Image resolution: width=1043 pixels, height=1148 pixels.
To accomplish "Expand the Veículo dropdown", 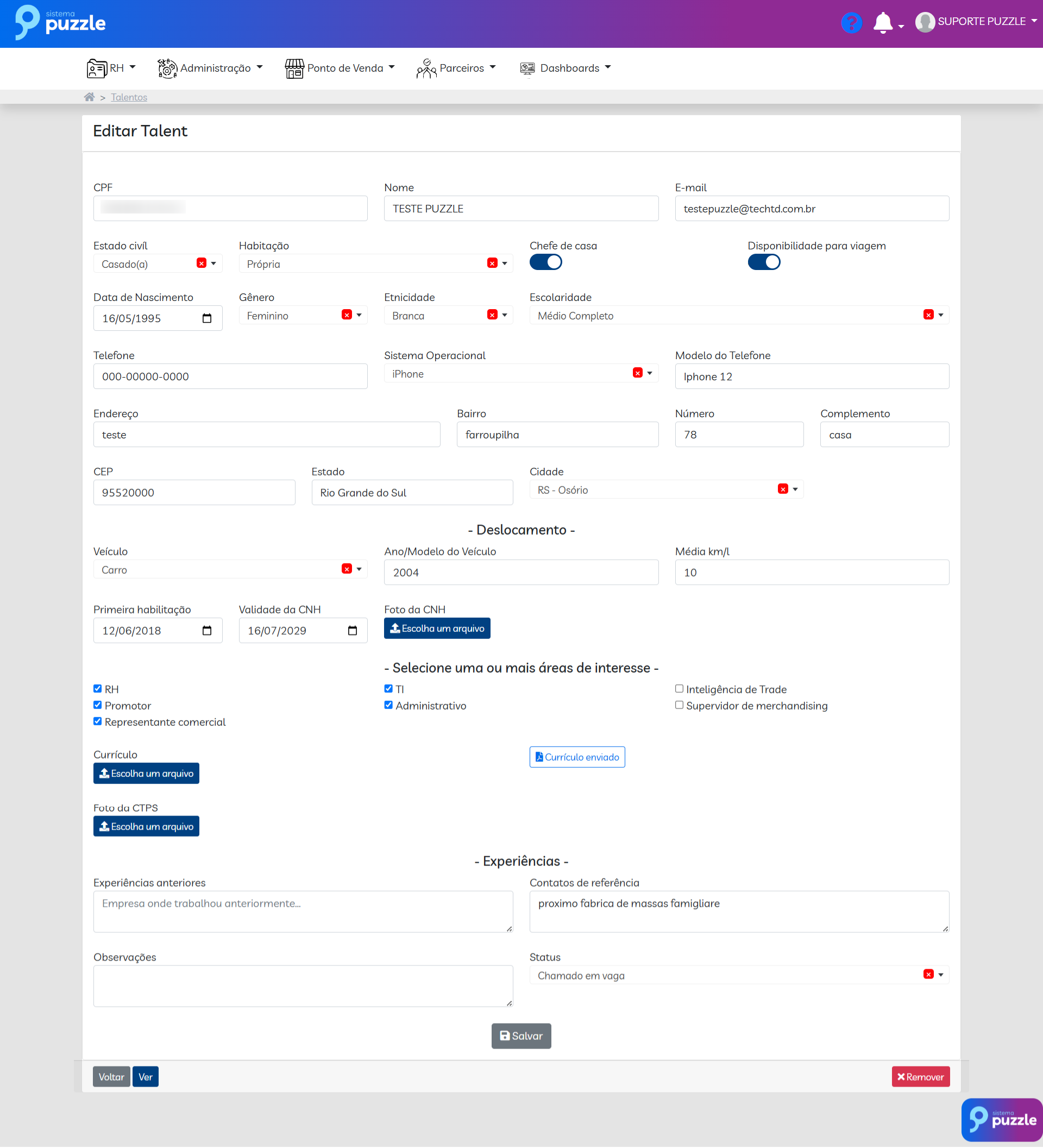I will 359,569.
